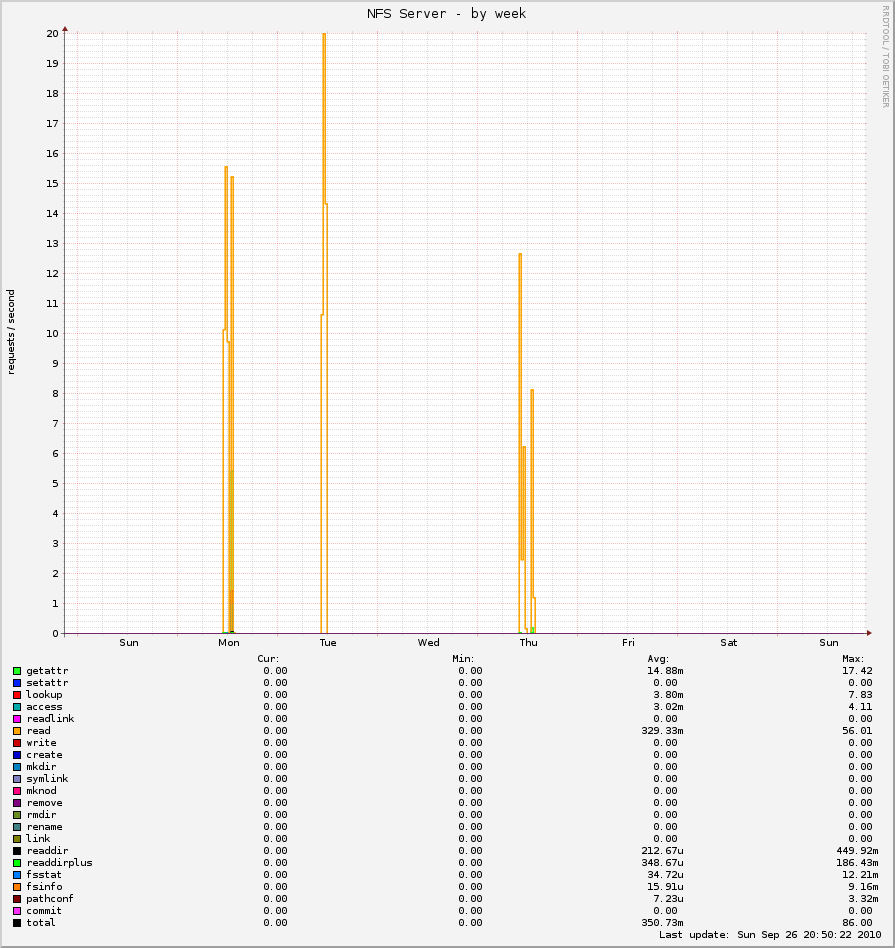The width and height of the screenshot is (895, 948).
Task: Click the total average value 350.73m
Action: click(x=662, y=923)
